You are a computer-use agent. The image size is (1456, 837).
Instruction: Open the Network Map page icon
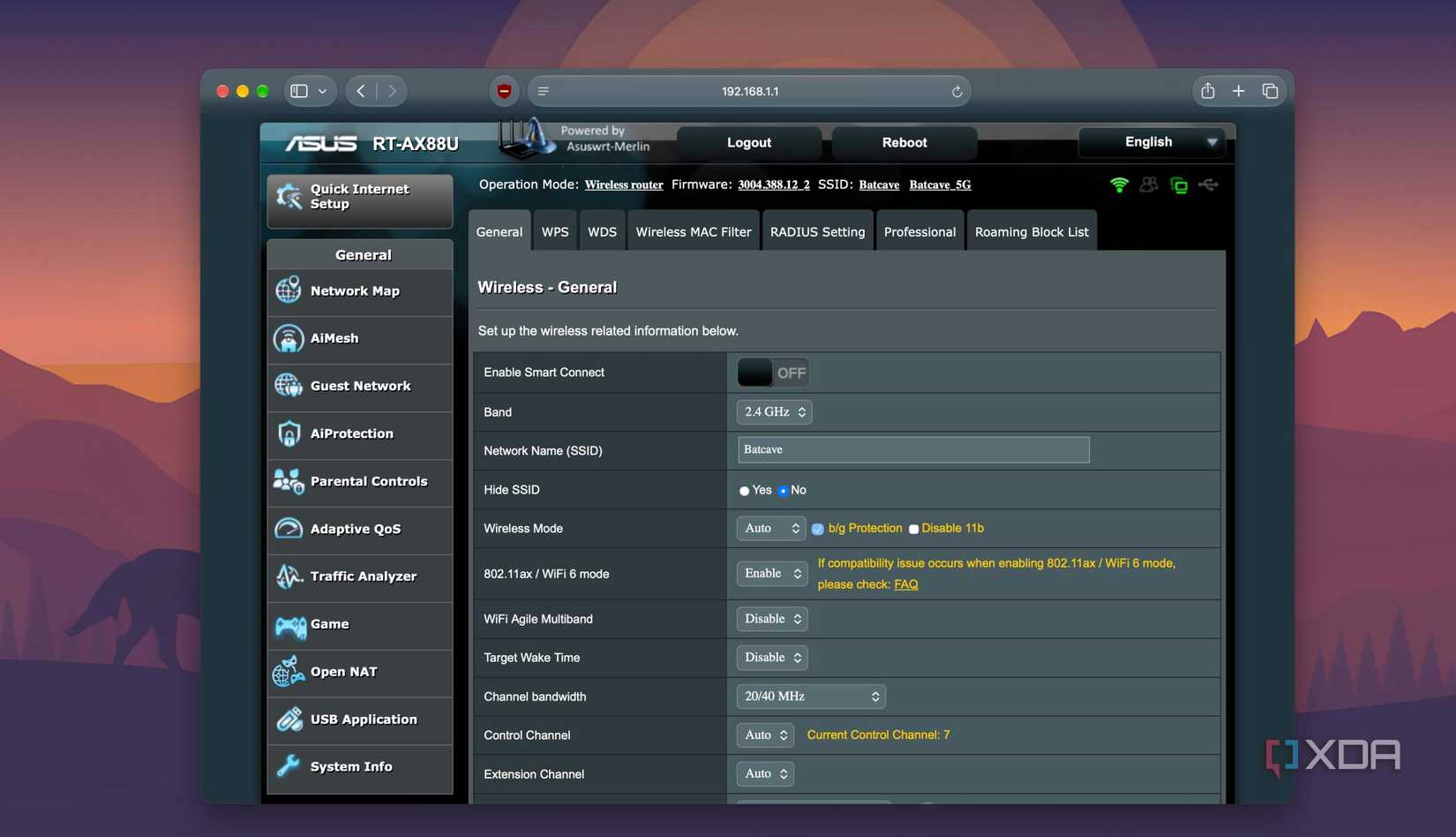click(289, 290)
